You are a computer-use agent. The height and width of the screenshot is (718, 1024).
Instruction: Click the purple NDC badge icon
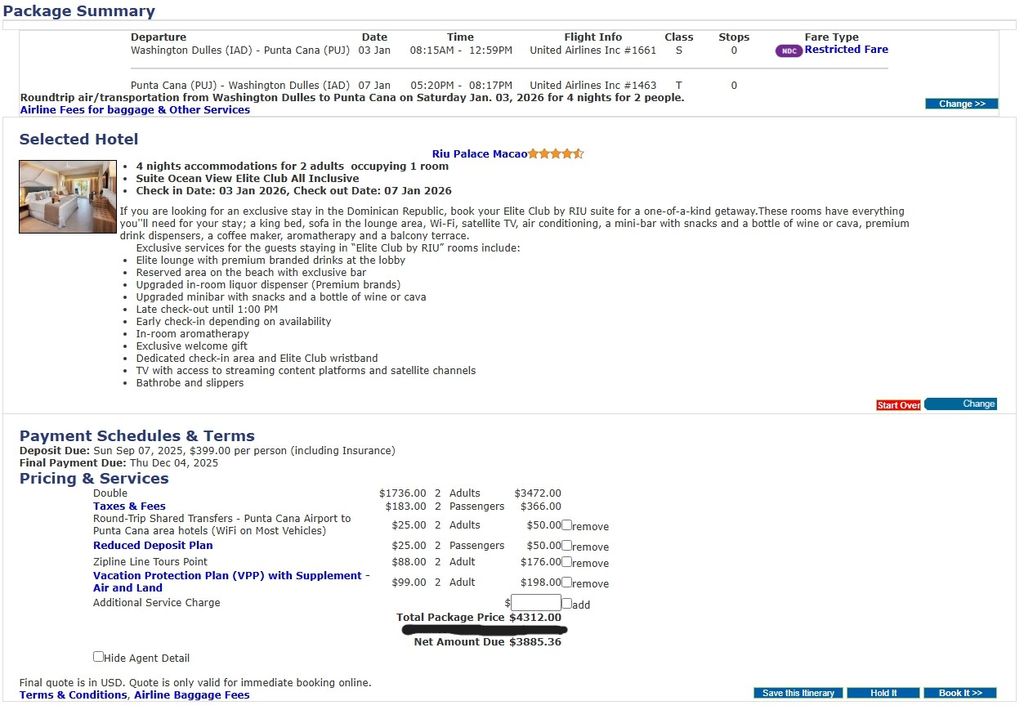tap(788, 51)
